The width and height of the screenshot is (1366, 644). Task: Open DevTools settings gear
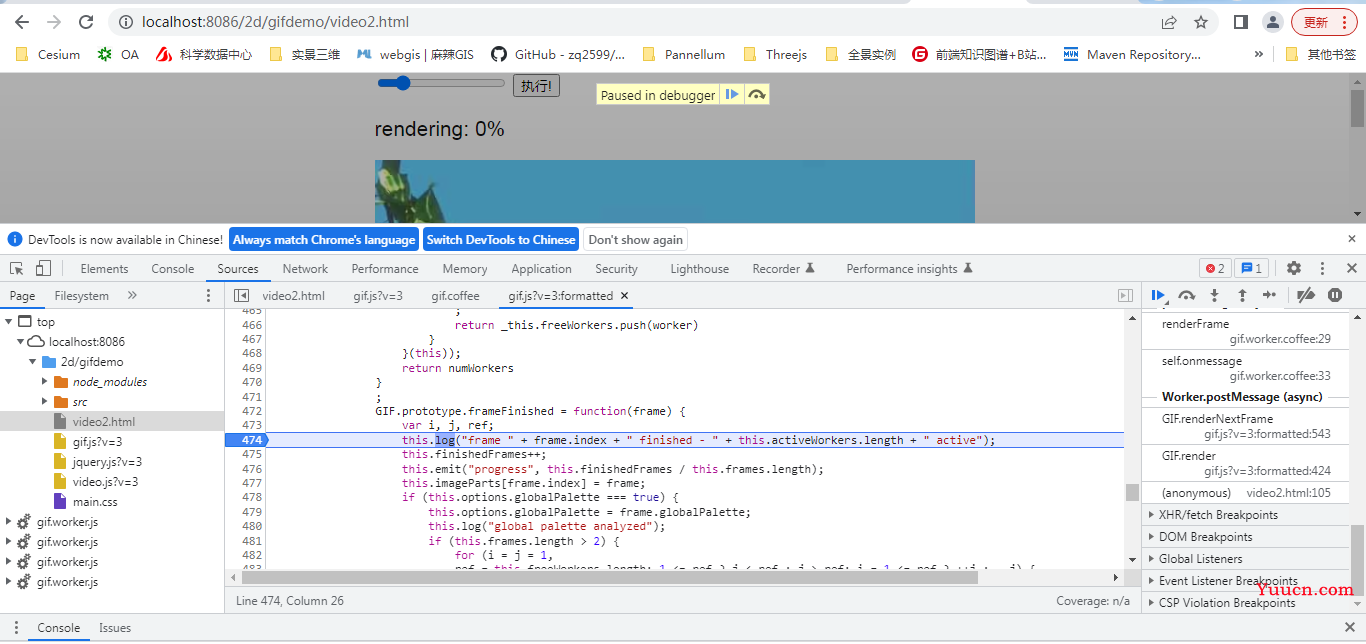pyautogui.click(x=1294, y=268)
